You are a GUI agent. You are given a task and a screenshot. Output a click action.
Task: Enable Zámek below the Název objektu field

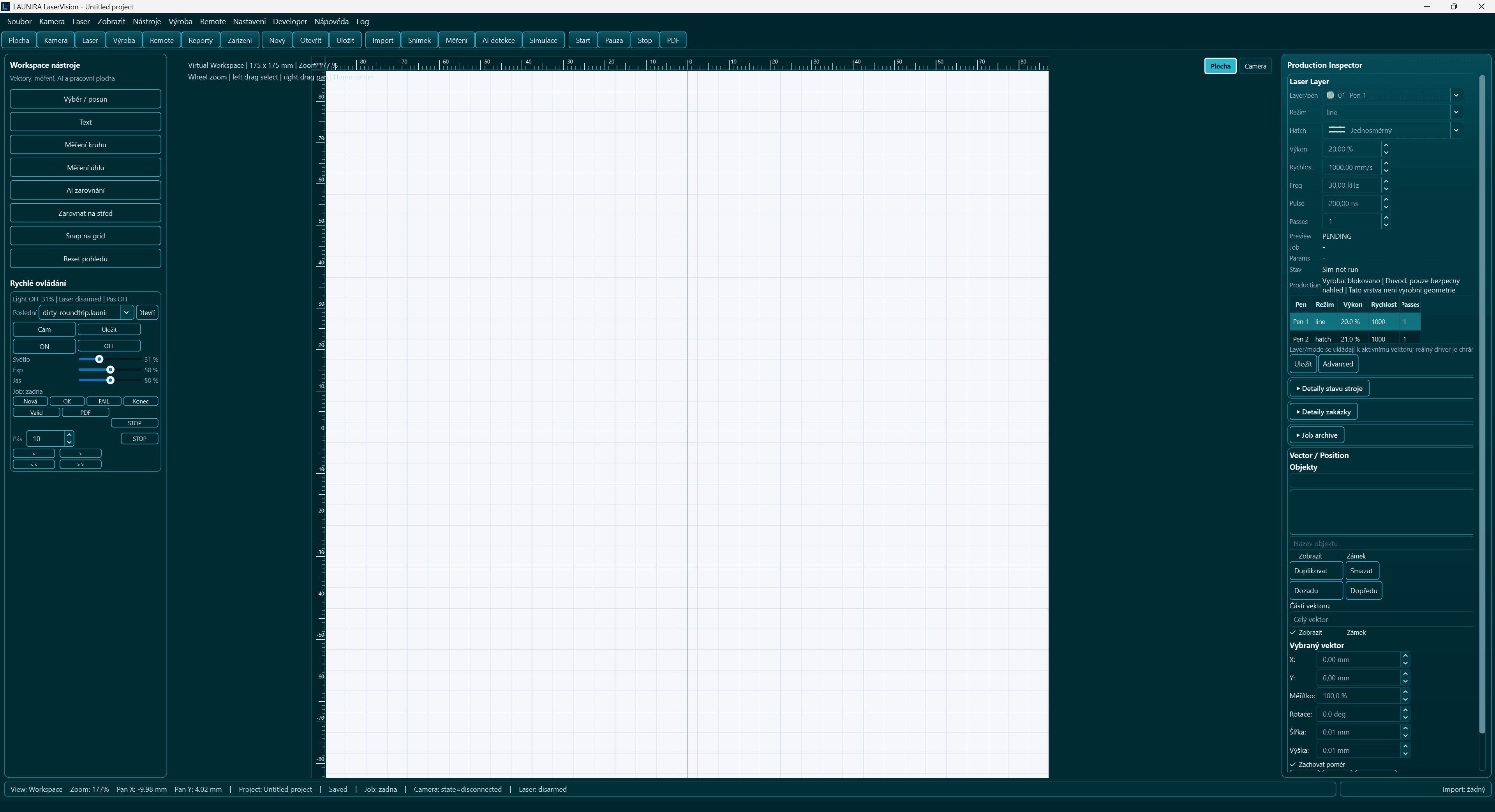click(1356, 556)
